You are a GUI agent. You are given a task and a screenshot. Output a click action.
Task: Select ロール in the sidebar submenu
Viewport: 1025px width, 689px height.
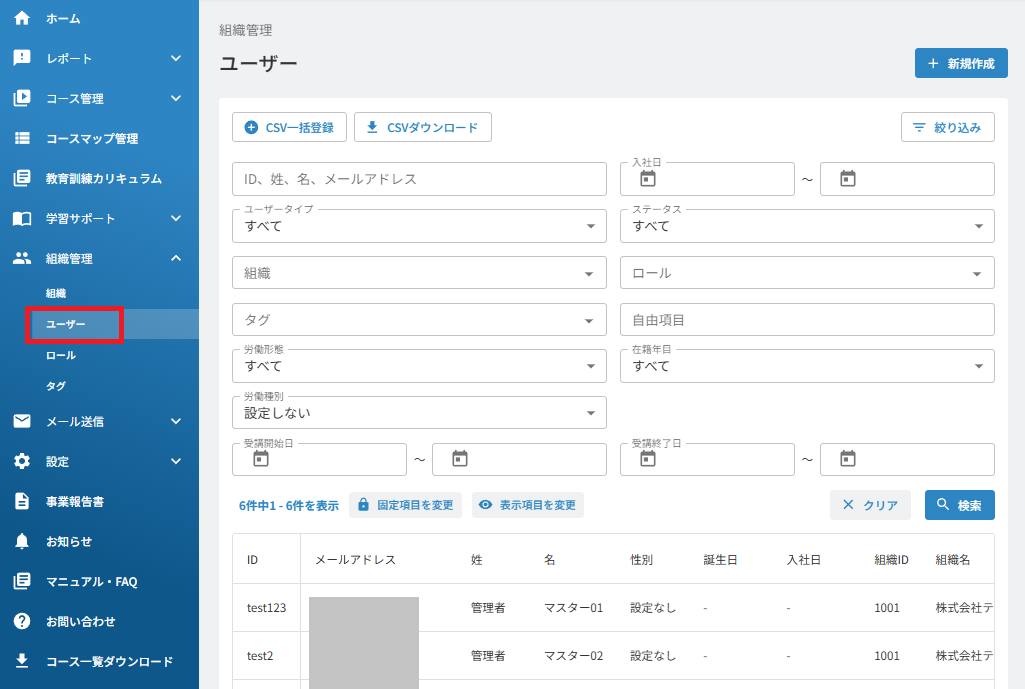point(61,355)
